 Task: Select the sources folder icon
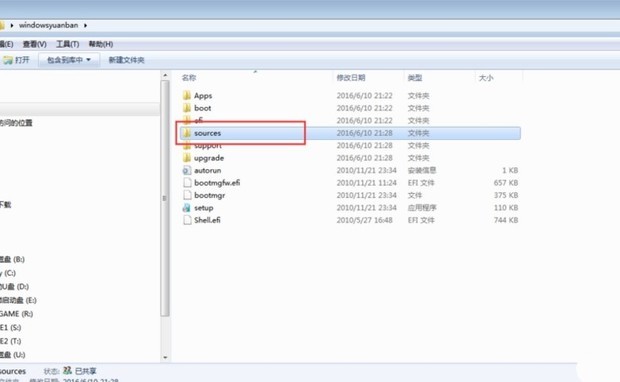coord(187,133)
